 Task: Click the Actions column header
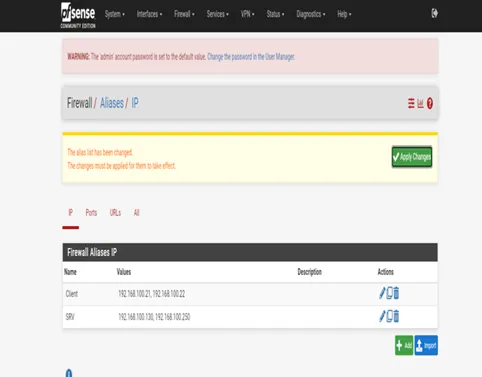pos(386,272)
